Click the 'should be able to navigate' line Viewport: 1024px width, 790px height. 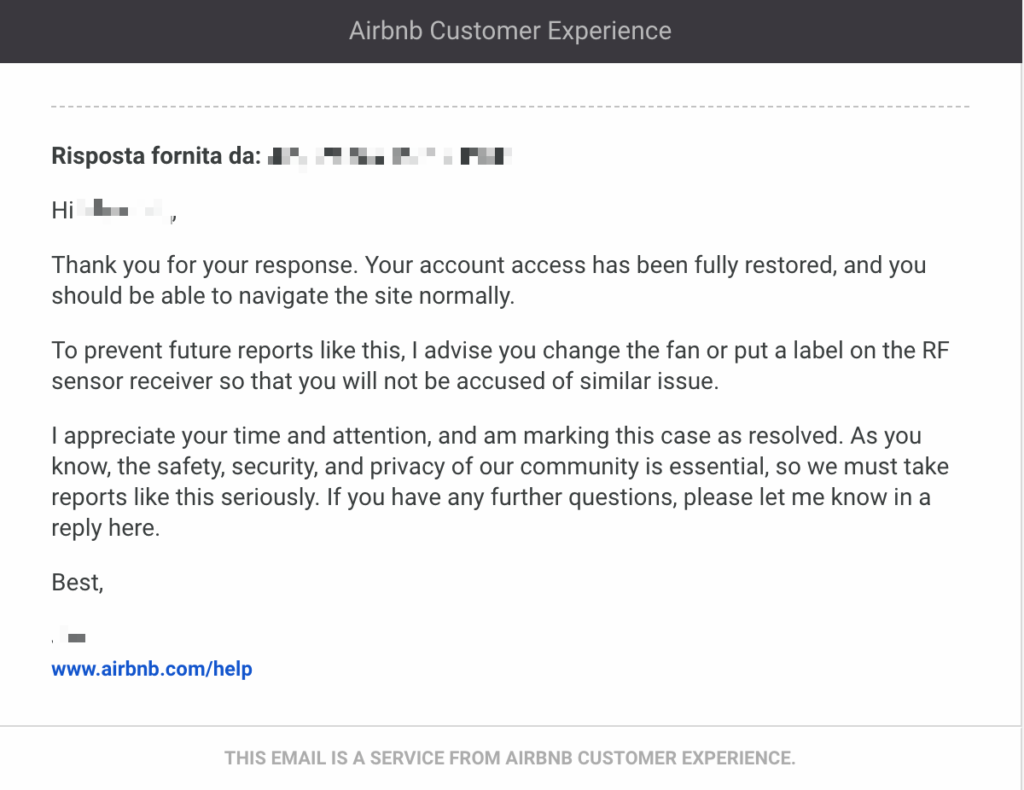point(283,296)
